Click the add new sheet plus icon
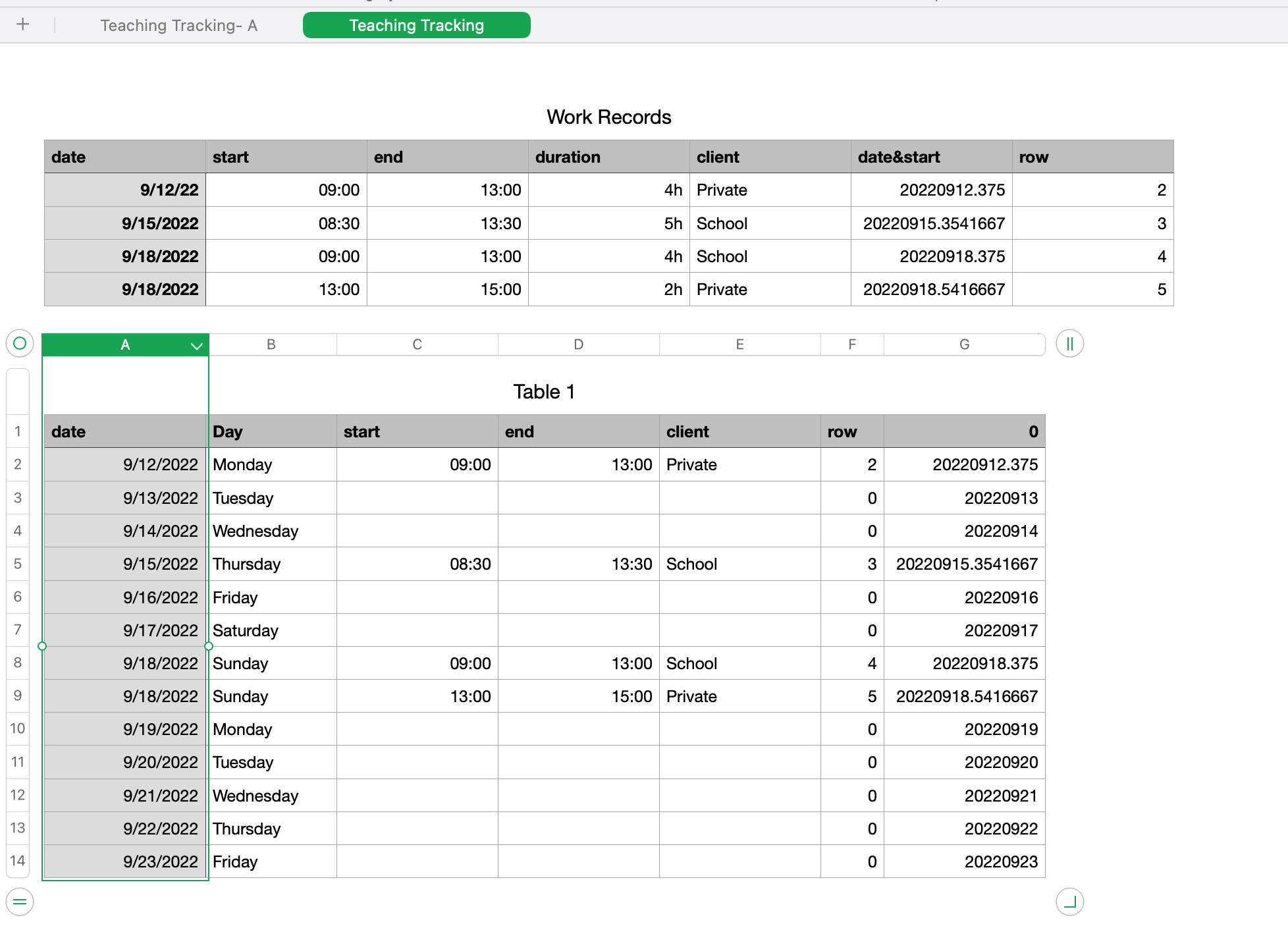1288x930 pixels. (x=23, y=25)
